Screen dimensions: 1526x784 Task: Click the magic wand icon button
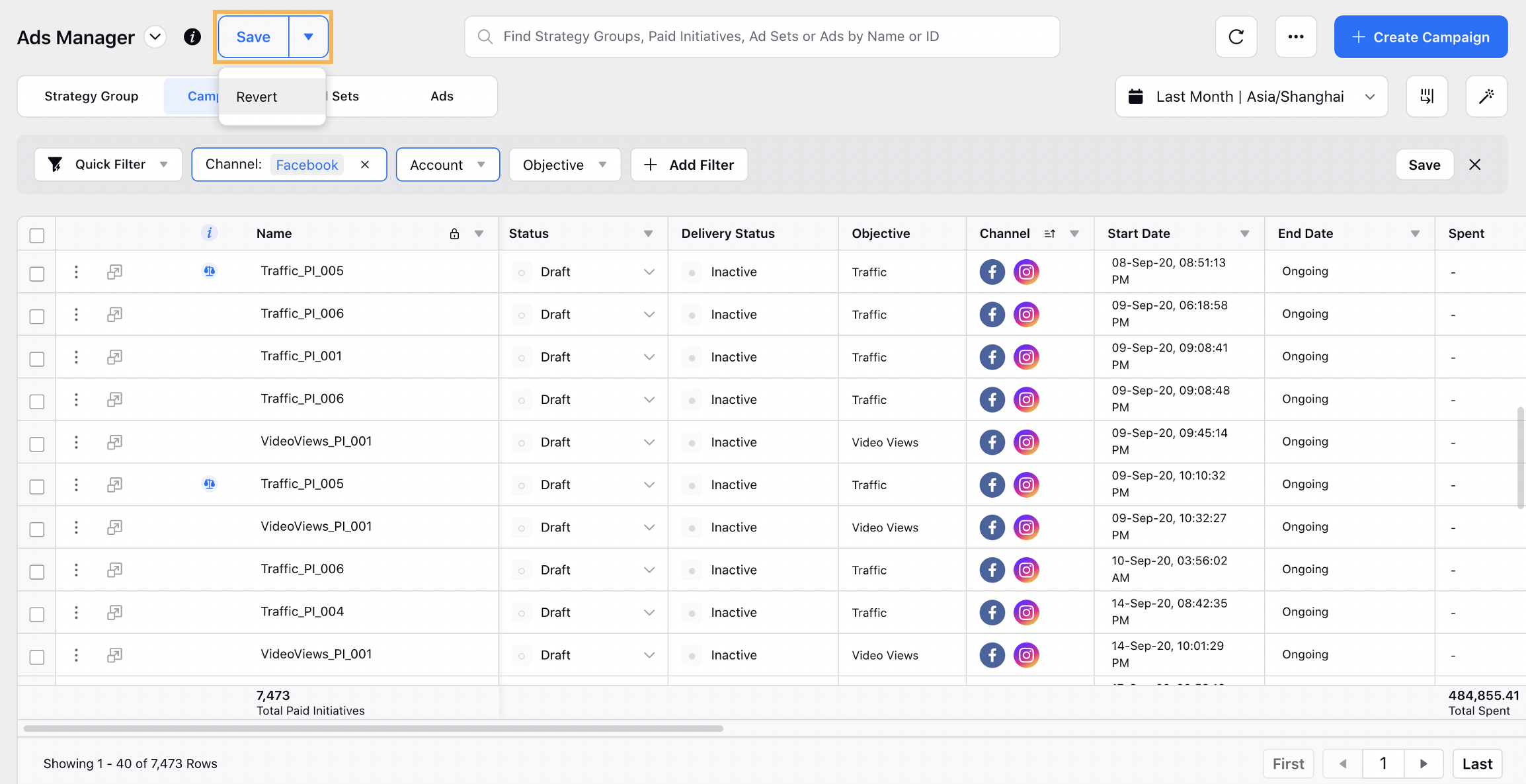1486,97
